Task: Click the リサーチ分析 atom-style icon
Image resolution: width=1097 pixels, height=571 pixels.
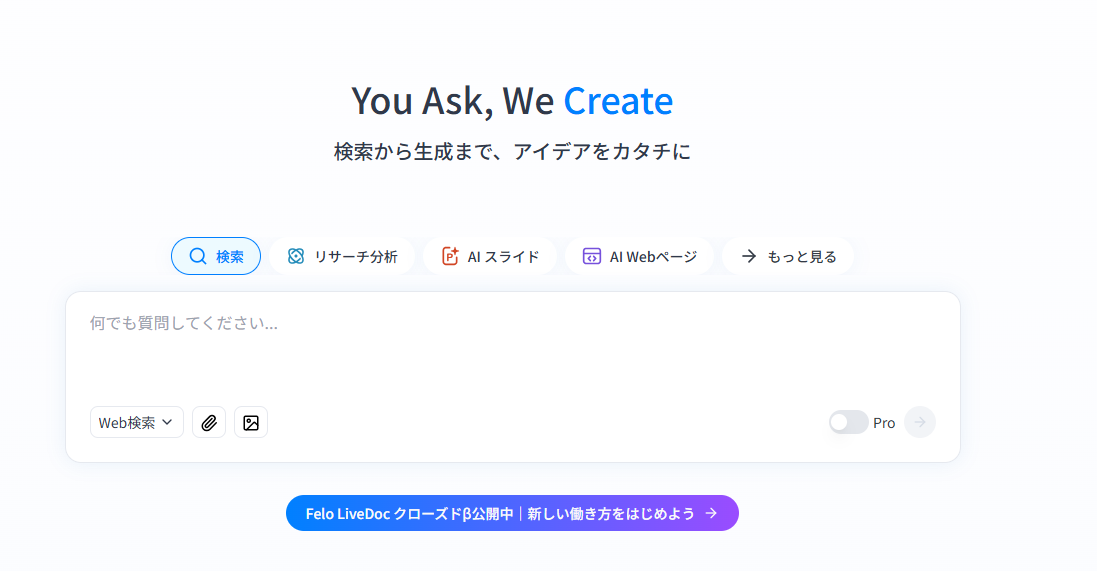Action: [295, 256]
